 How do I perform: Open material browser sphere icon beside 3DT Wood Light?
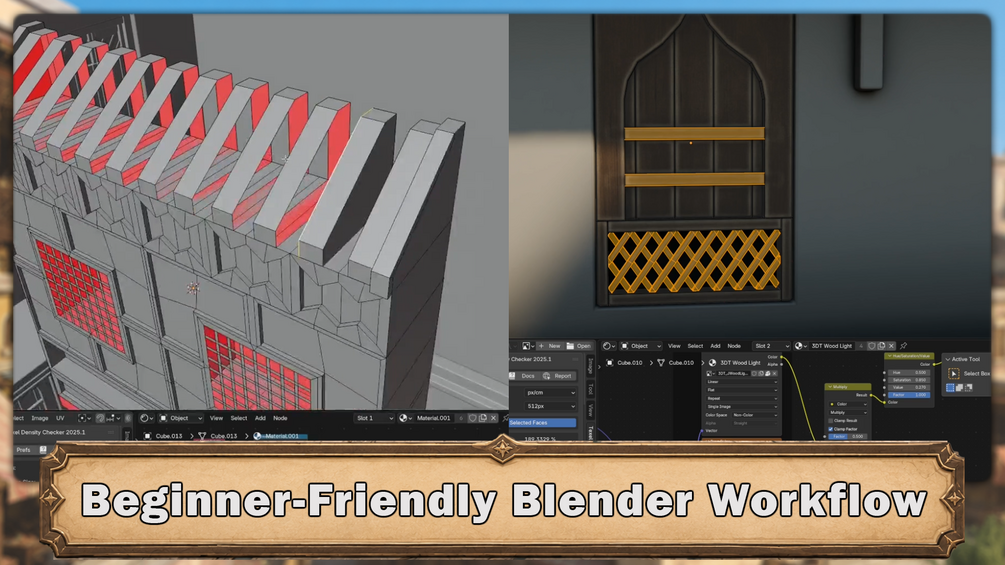[801, 346]
